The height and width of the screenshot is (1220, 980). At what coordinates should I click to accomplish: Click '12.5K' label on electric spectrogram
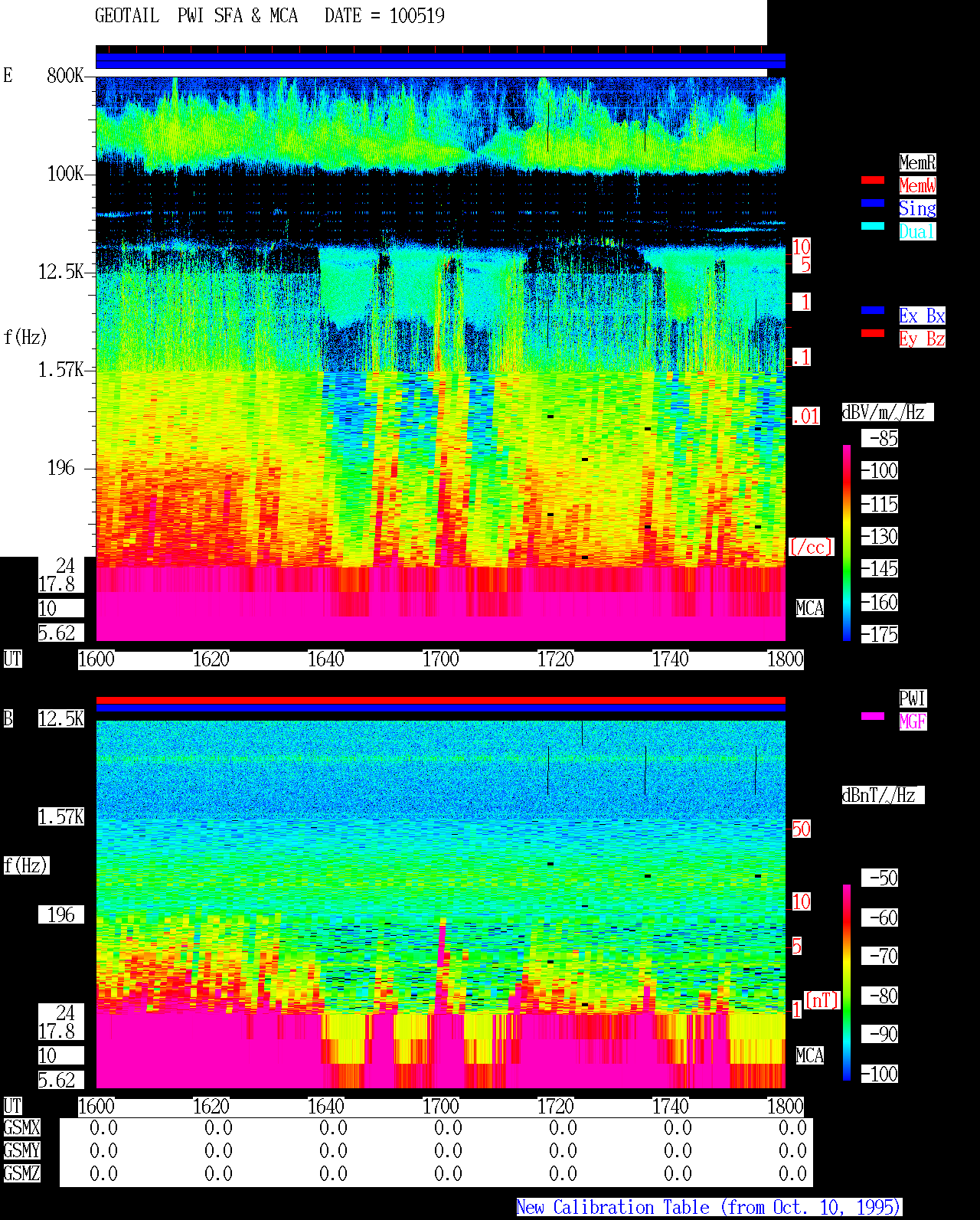[x=61, y=271]
